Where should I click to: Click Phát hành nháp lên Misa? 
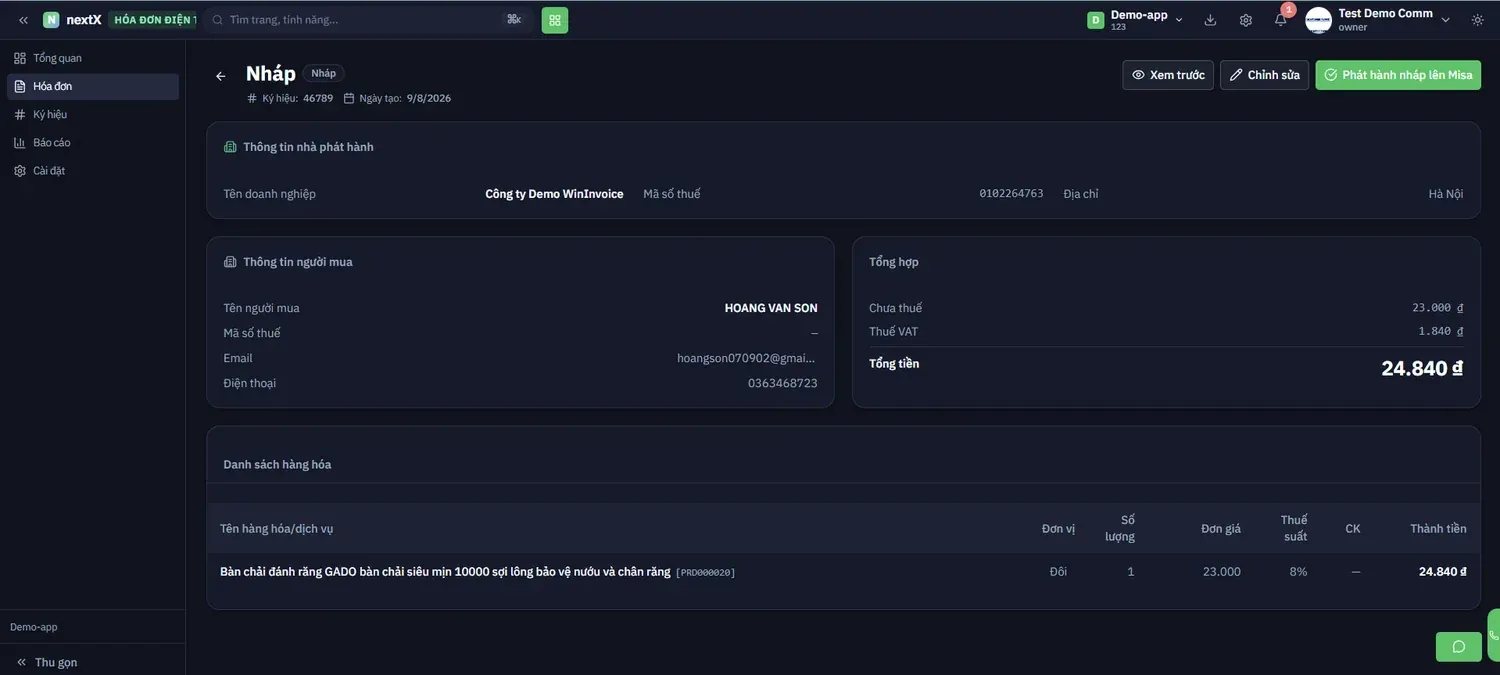tap(1398, 75)
